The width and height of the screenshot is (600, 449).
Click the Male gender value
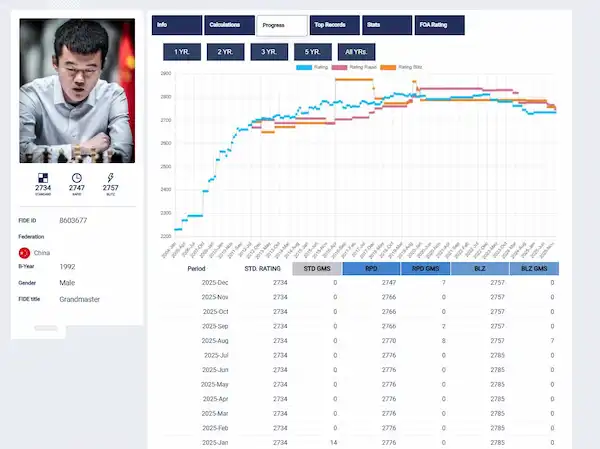tap(67, 283)
